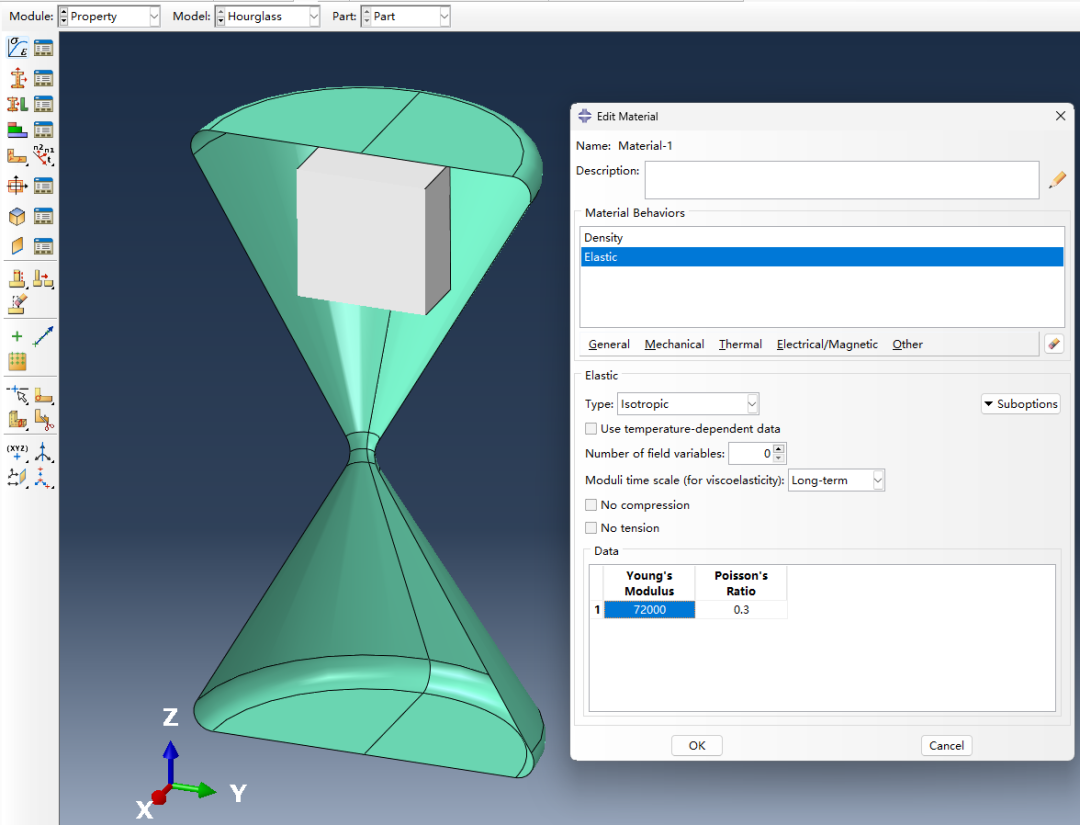Click OK to confirm material edits

[x=697, y=745]
